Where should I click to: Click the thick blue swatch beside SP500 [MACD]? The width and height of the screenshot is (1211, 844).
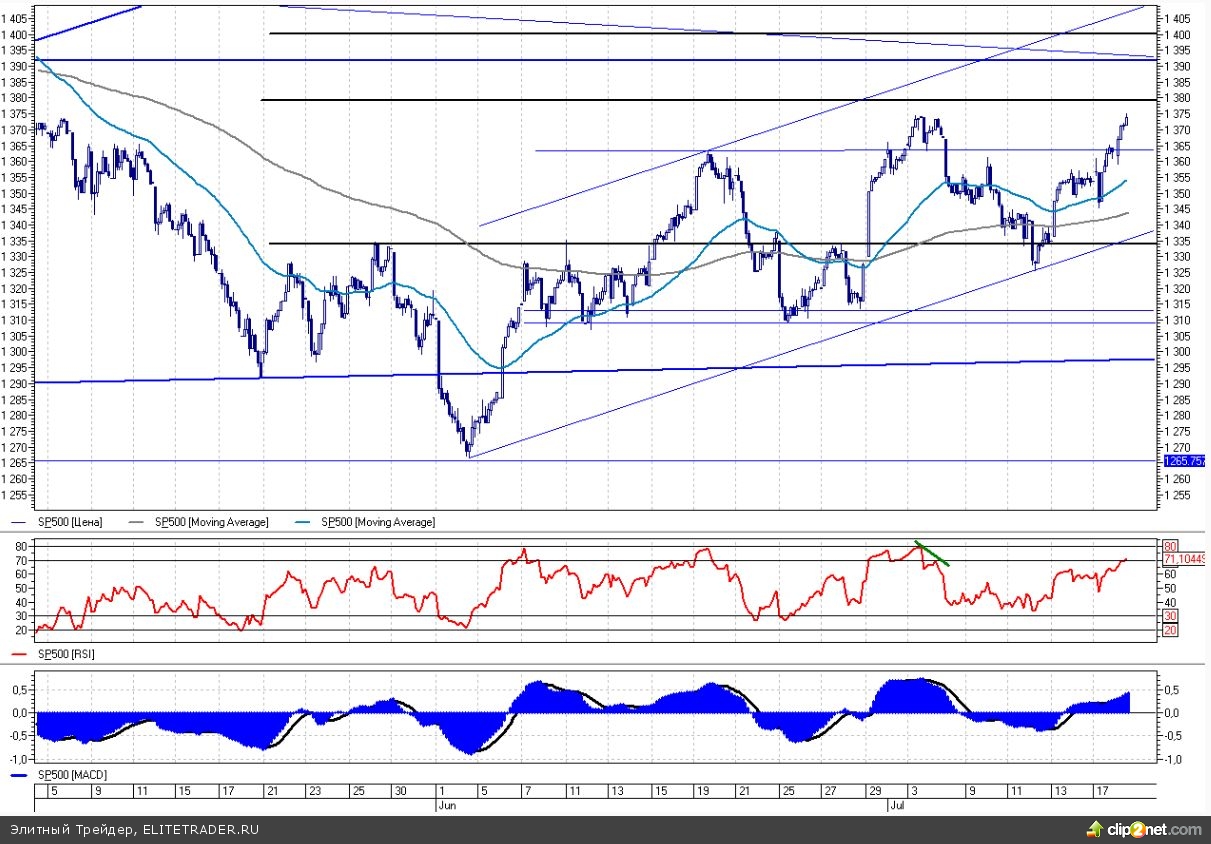(x=21, y=775)
